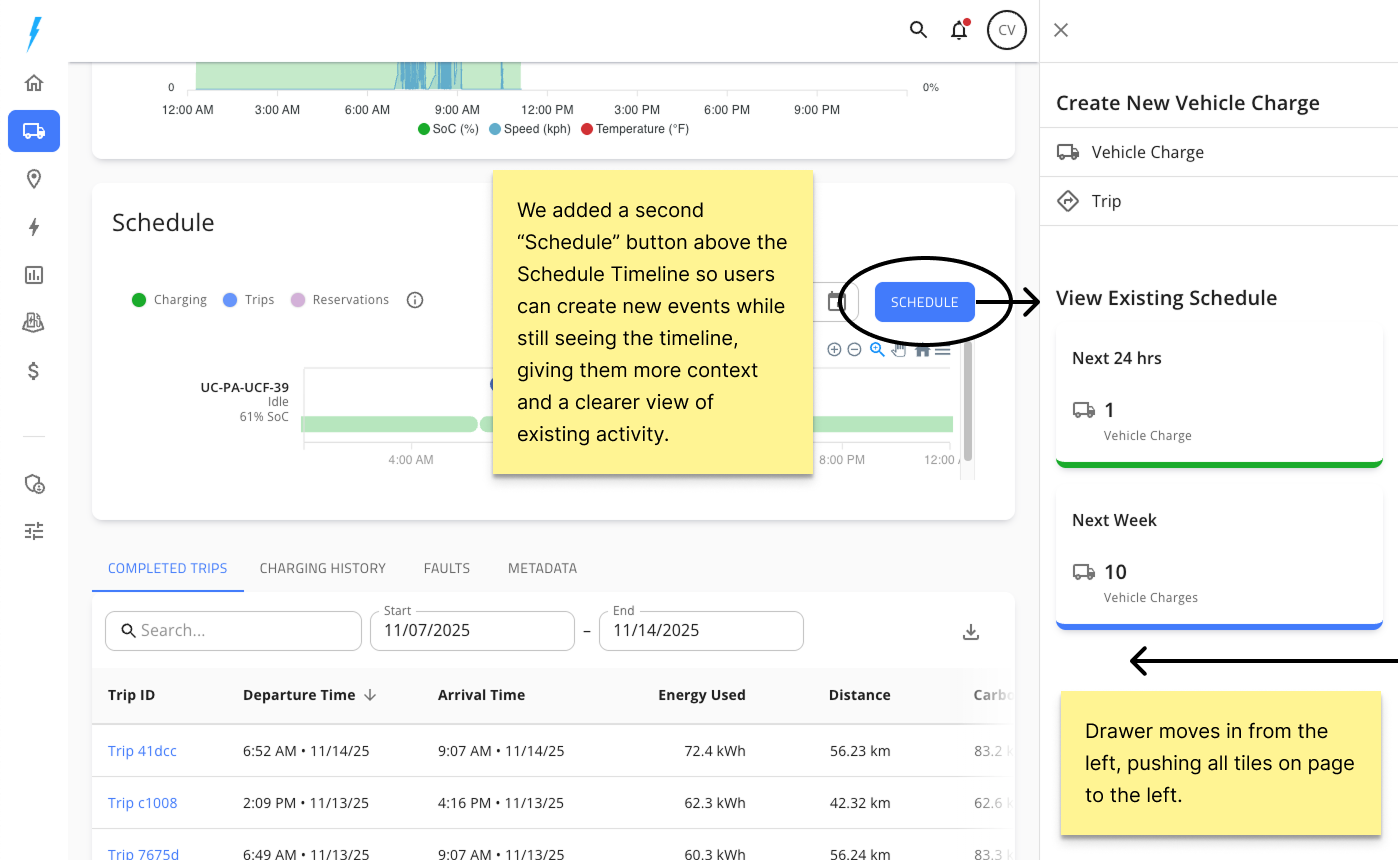Toggle the Charging legend indicator
This screenshot has width=1399, height=861.
click(x=140, y=299)
